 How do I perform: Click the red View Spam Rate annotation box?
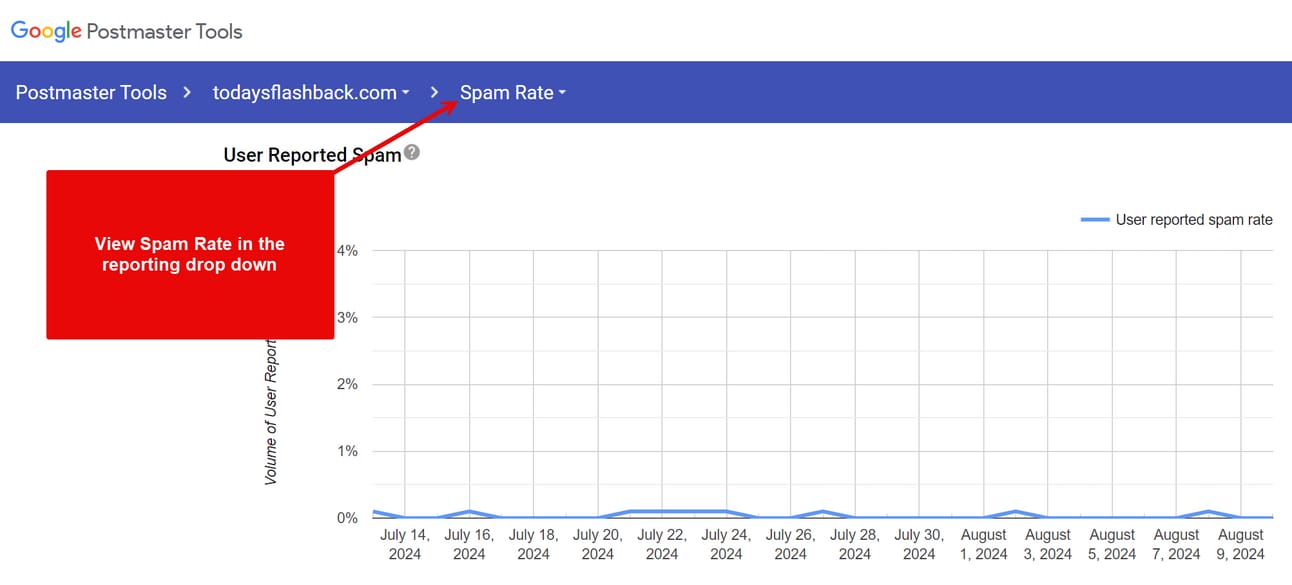(190, 255)
